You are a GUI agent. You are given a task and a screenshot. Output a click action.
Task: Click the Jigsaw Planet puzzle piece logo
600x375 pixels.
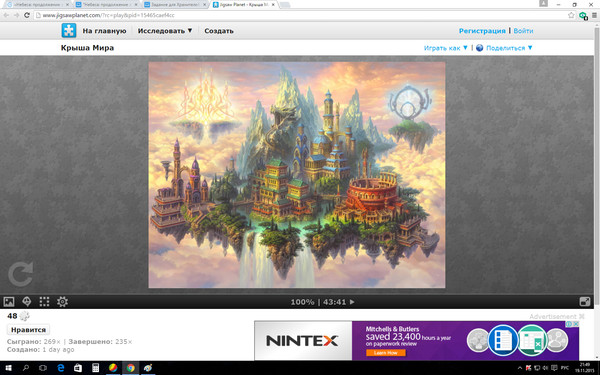[69, 31]
